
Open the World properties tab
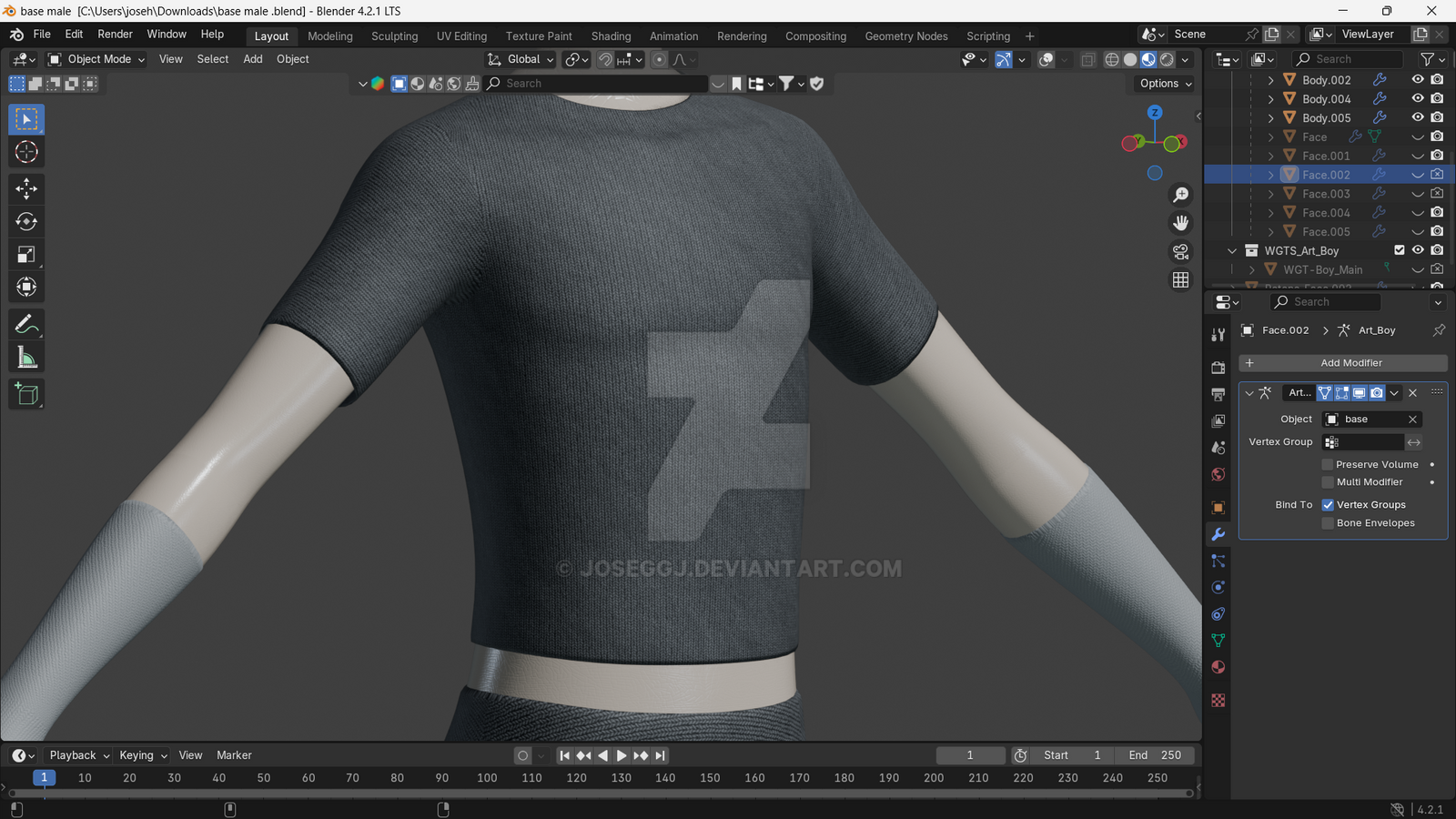point(1218,474)
